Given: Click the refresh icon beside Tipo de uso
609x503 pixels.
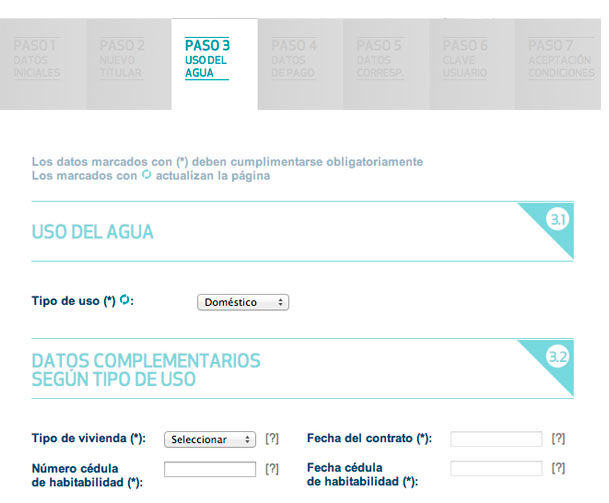Looking at the screenshot, I should click(x=124, y=300).
